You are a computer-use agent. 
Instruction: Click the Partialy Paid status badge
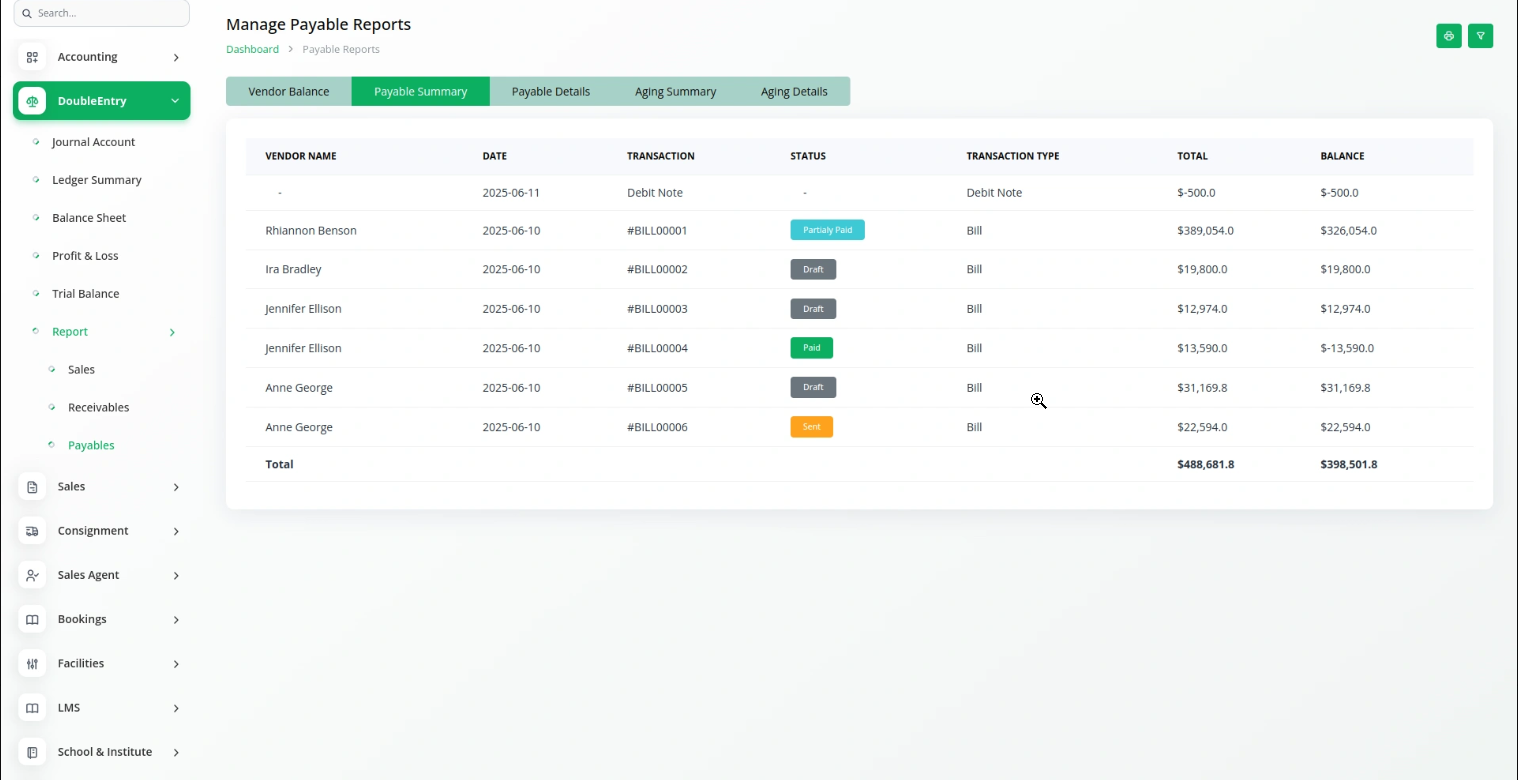(827, 230)
